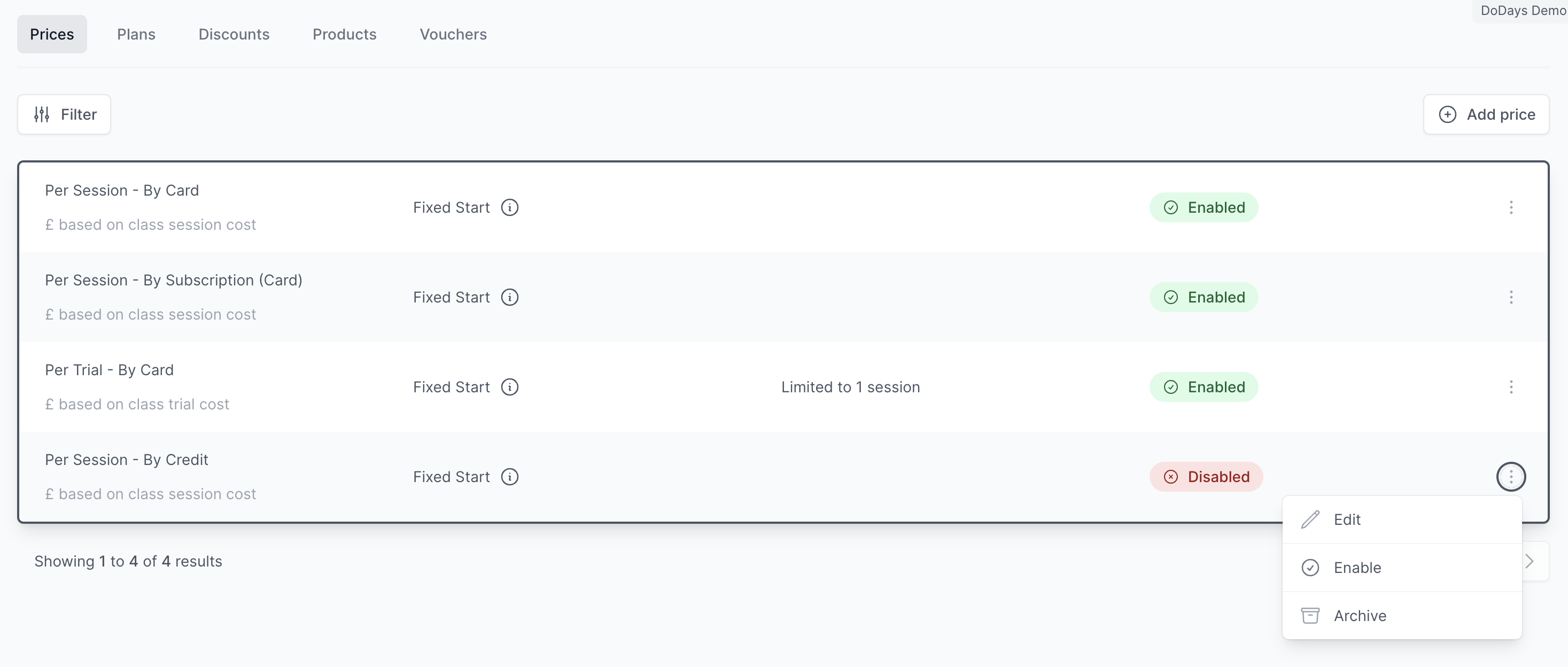Switch to the Discounts tab

click(x=234, y=34)
